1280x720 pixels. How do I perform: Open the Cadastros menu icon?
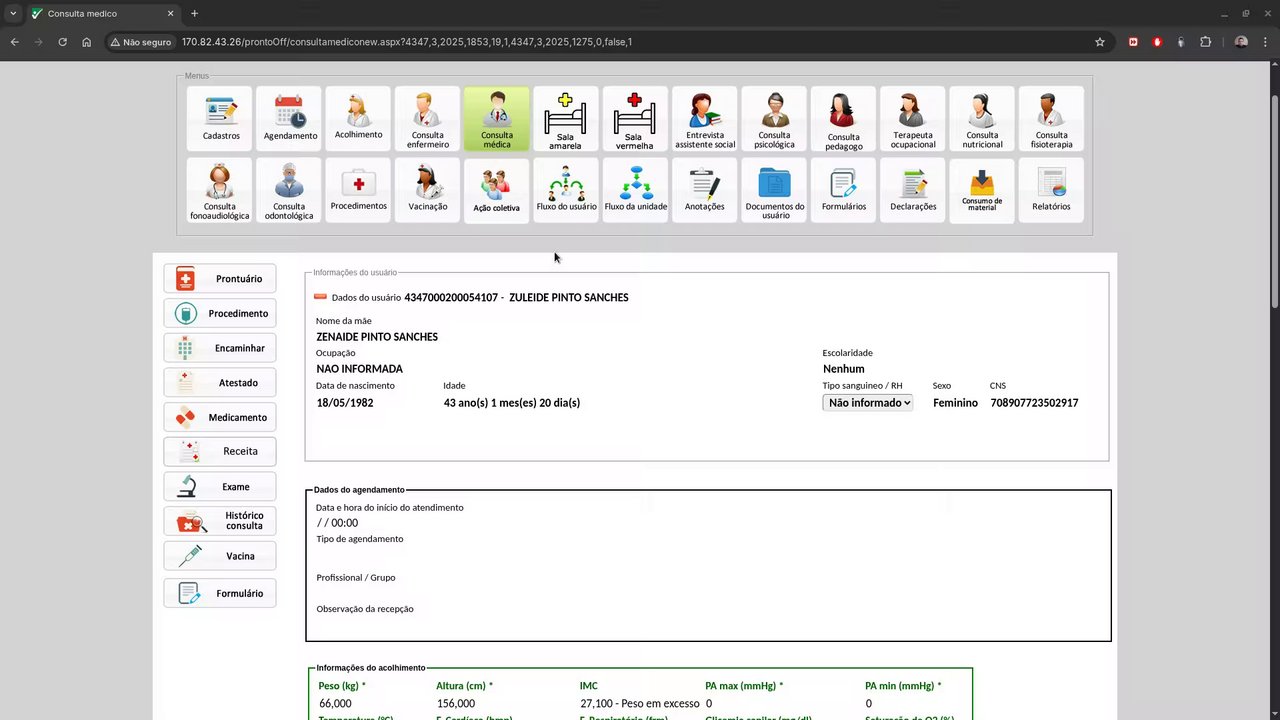pyautogui.click(x=221, y=119)
